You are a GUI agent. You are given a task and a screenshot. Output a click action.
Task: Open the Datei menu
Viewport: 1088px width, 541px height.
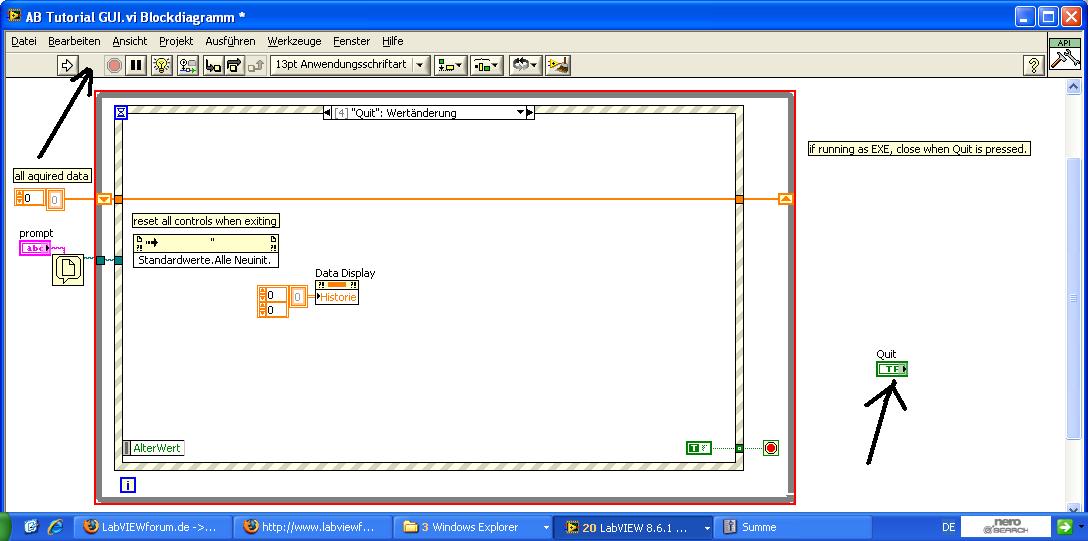click(x=24, y=41)
